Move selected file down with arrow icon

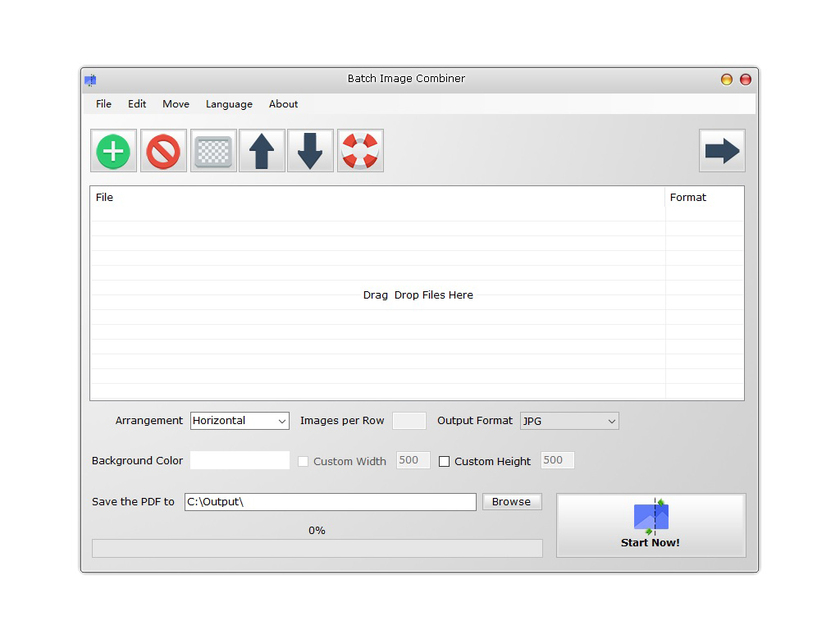click(x=310, y=151)
